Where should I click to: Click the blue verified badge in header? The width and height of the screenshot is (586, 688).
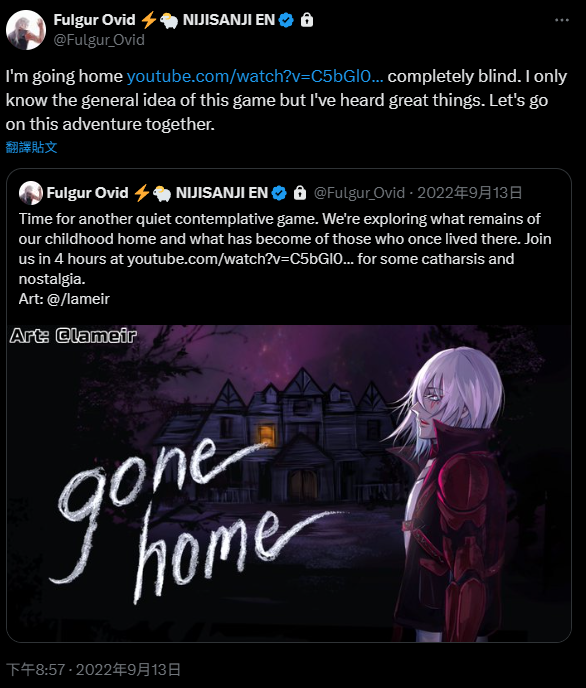click(x=286, y=20)
